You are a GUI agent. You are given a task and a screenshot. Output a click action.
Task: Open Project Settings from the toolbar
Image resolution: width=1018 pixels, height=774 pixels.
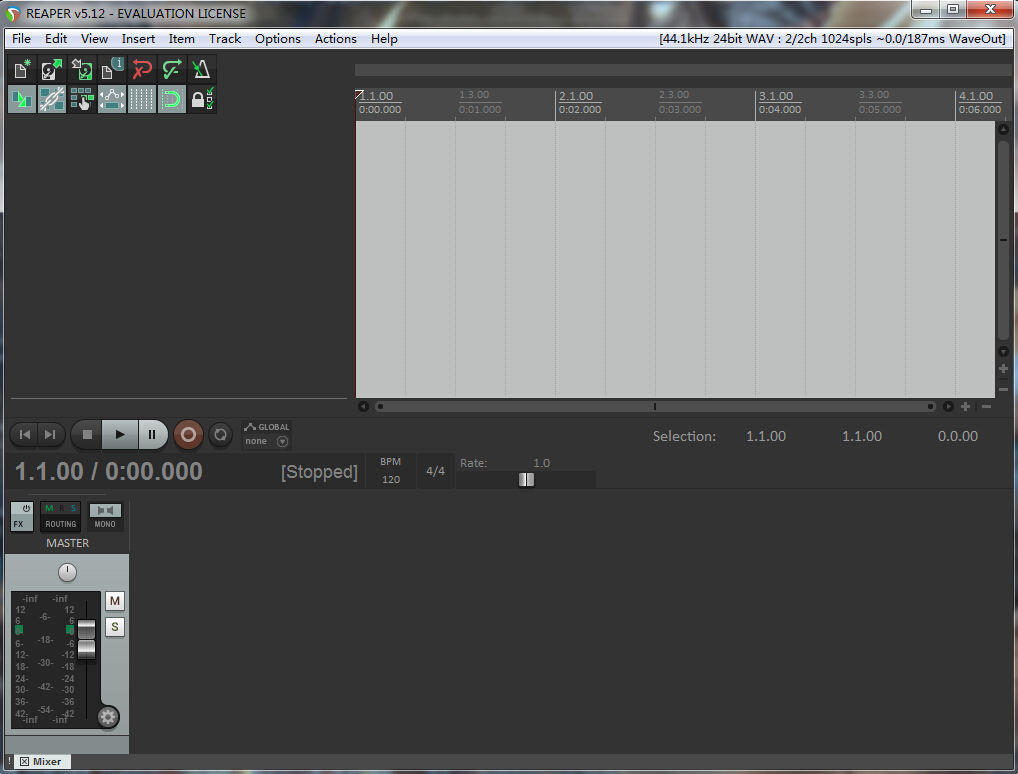pos(112,70)
